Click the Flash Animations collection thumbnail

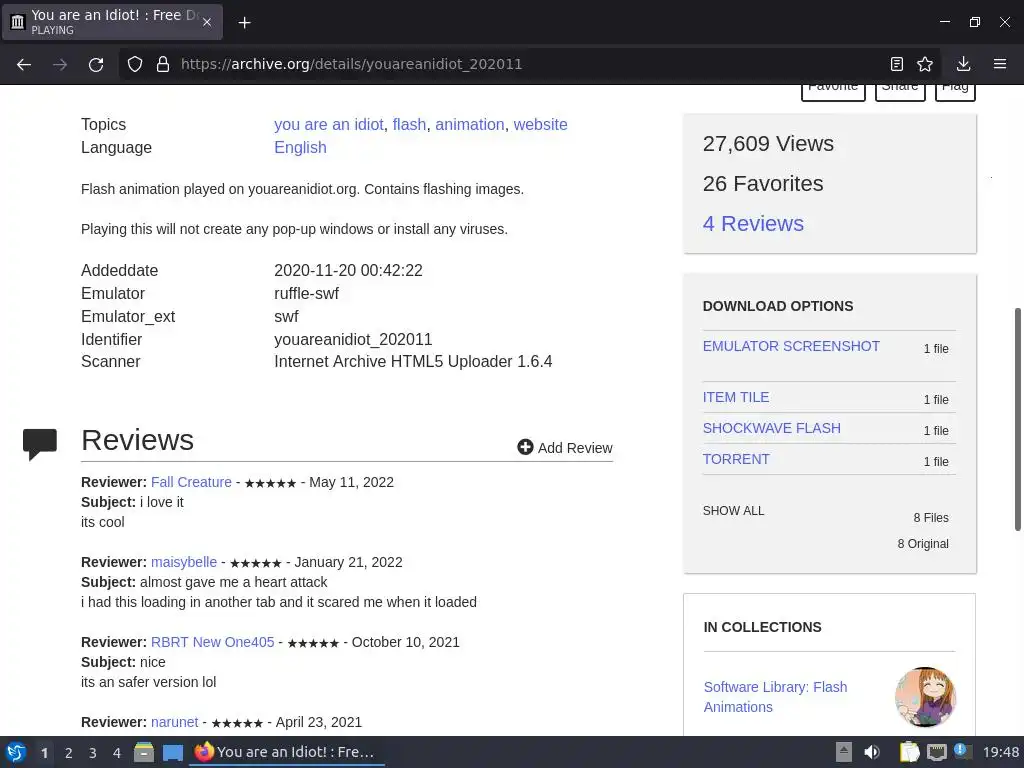click(x=925, y=697)
